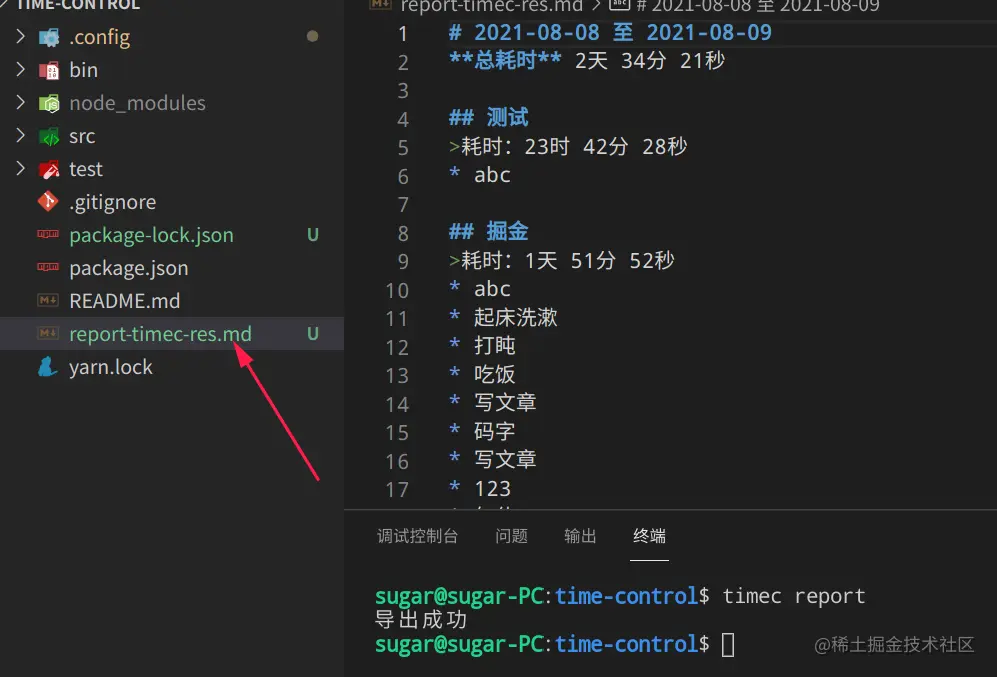
Task: Click the Markdown icon beside README.md
Action: pos(47,300)
